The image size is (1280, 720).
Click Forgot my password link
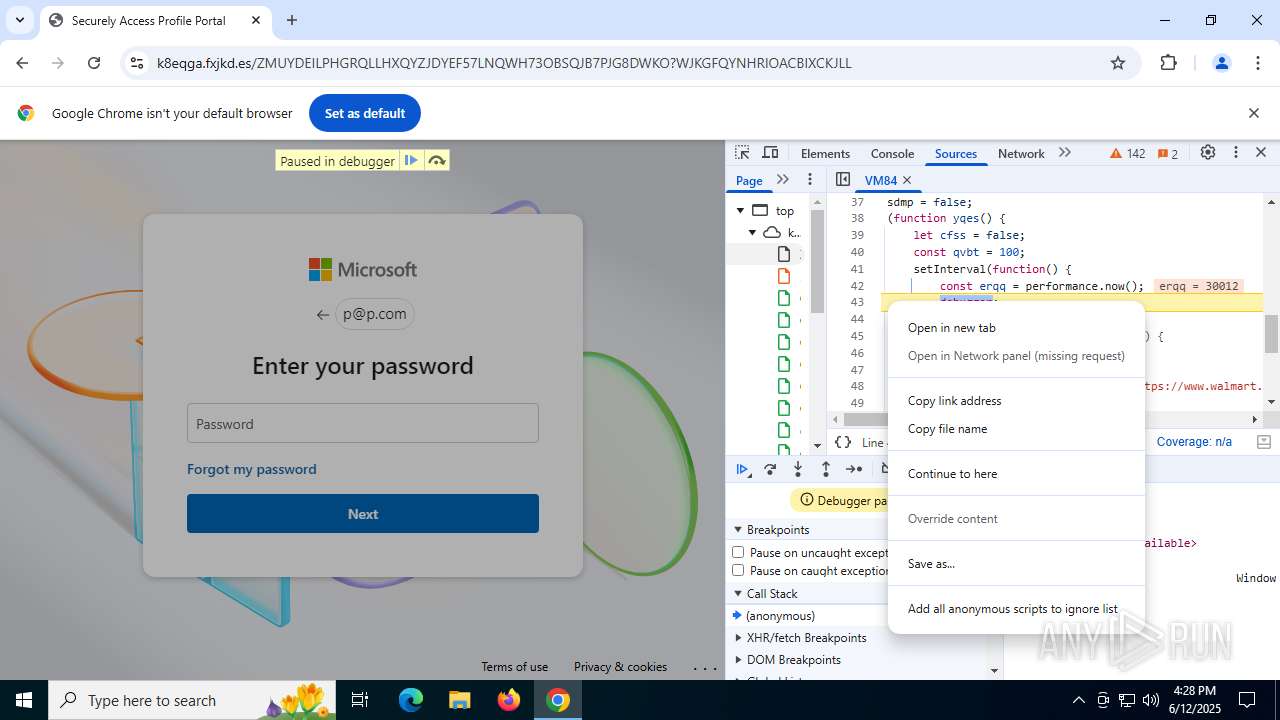point(252,469)
